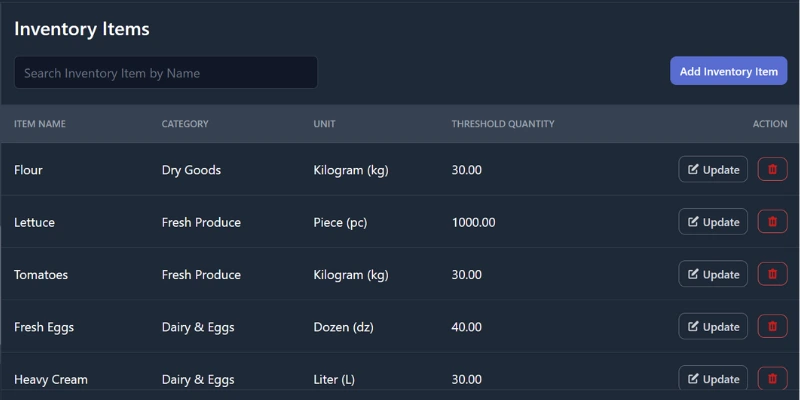Update the Flour item
Screen dimensions: 800x400
point(713,170)
